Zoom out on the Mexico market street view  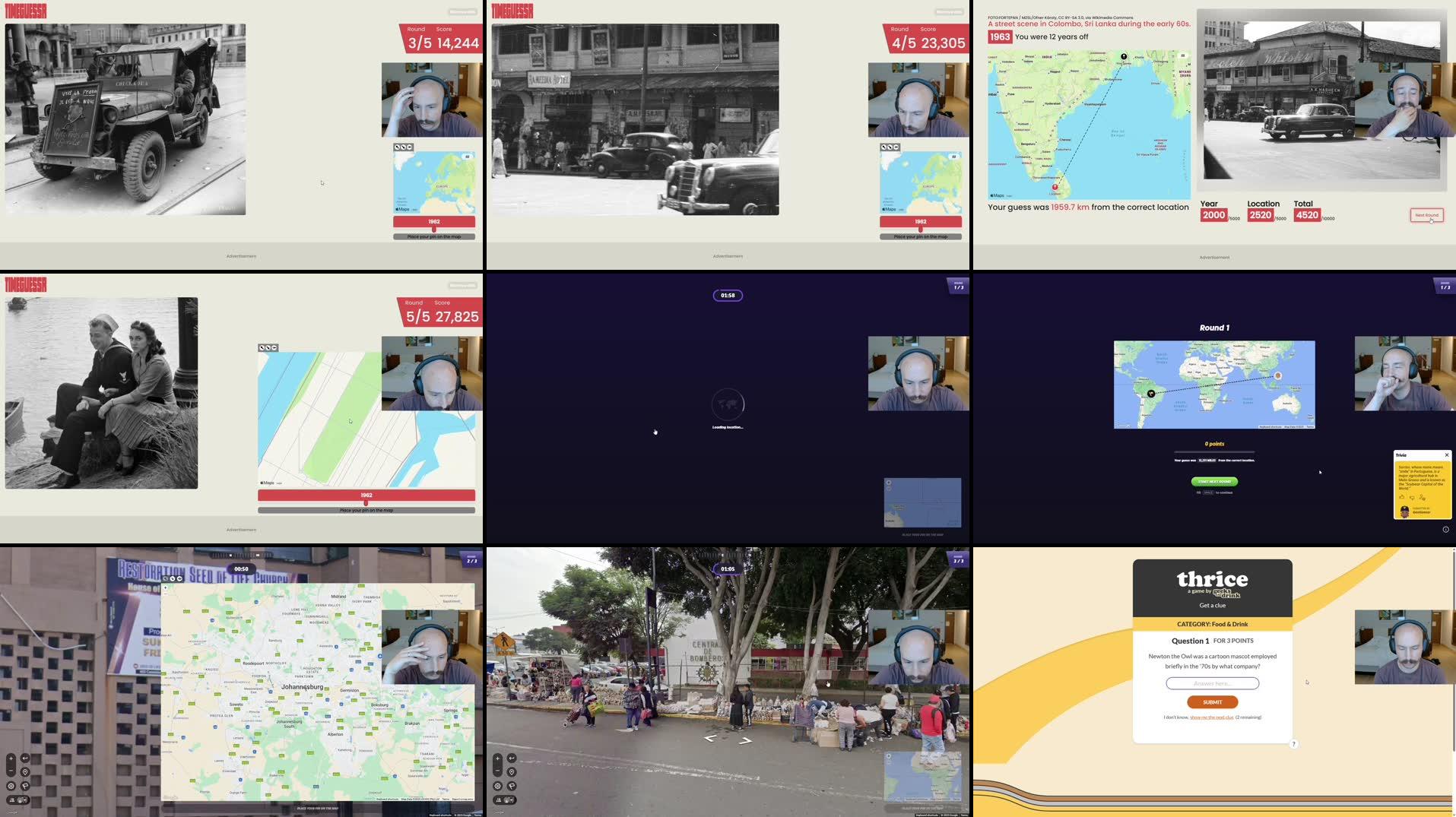497,772
